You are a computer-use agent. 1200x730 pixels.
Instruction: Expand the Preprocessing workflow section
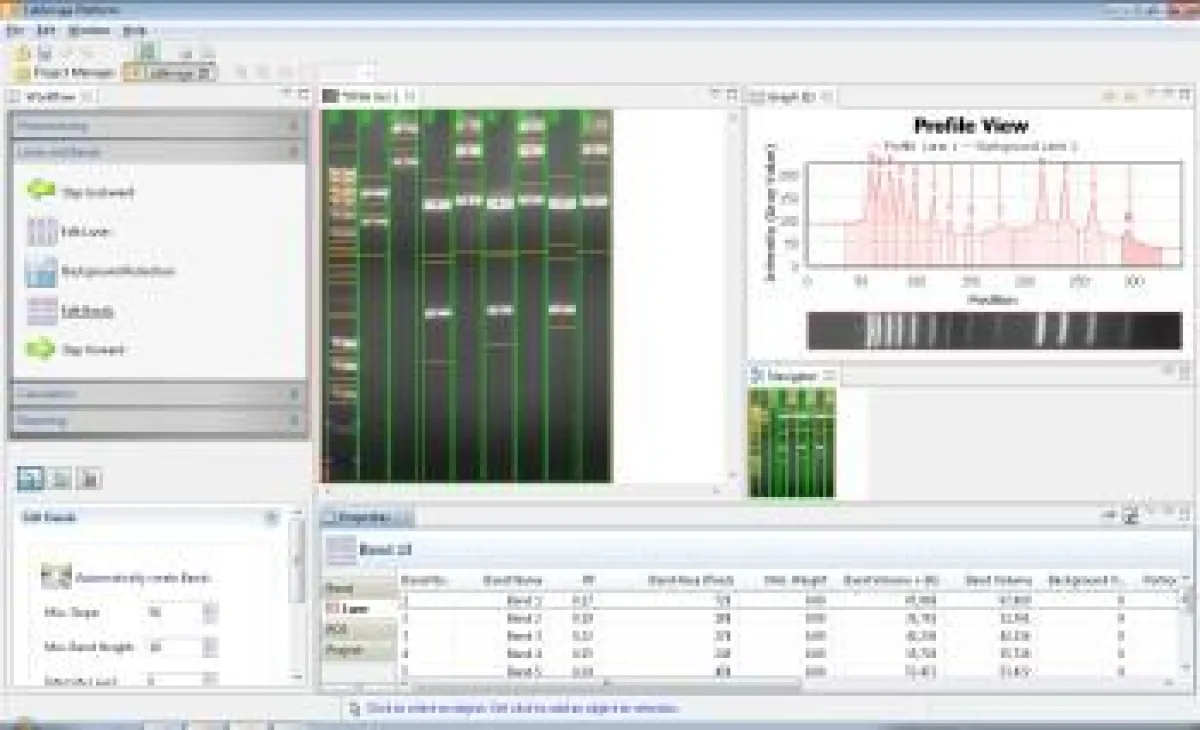pos(157,126)
